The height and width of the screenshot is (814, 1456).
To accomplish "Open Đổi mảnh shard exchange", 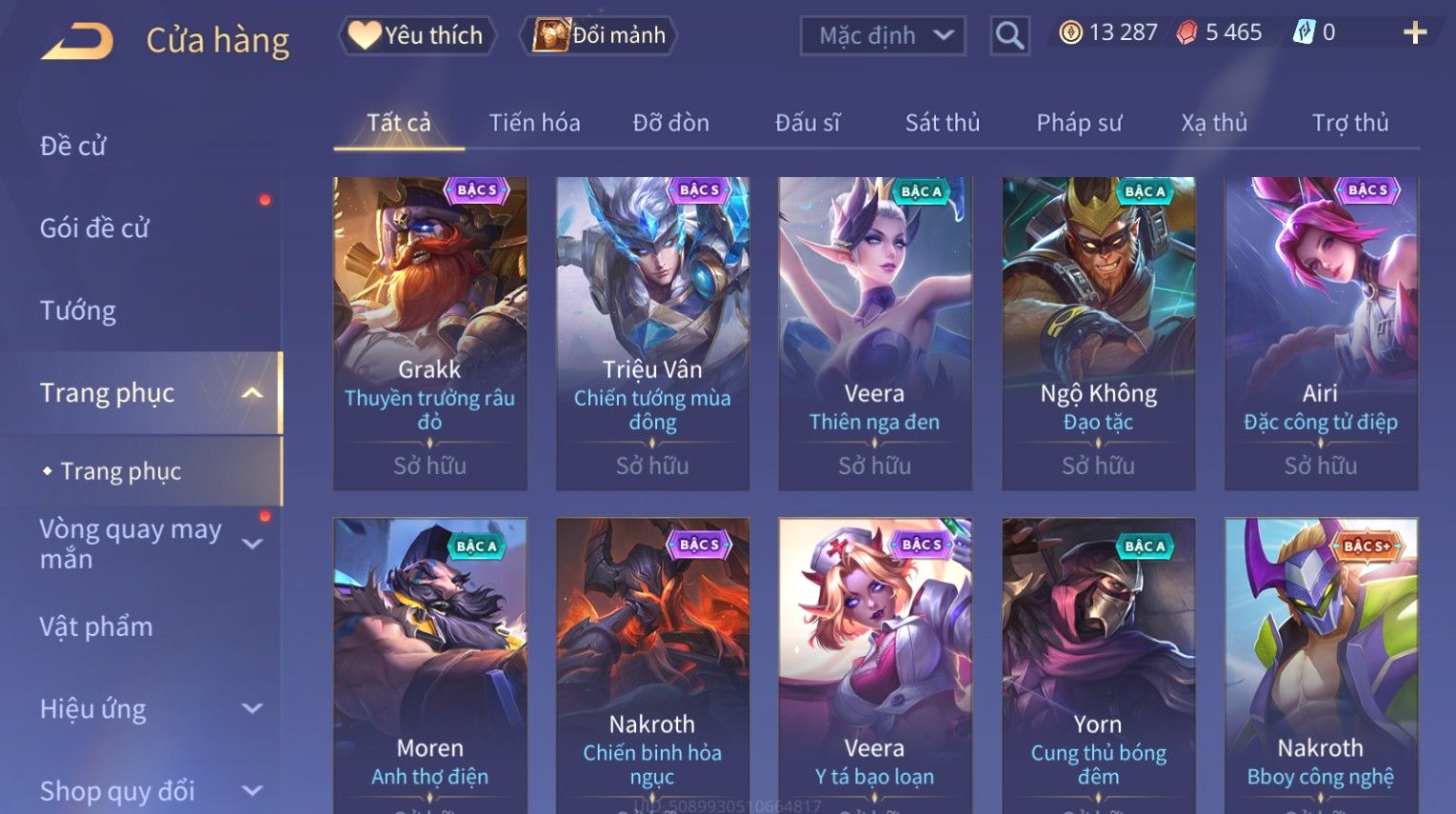I will click(600, 35).
